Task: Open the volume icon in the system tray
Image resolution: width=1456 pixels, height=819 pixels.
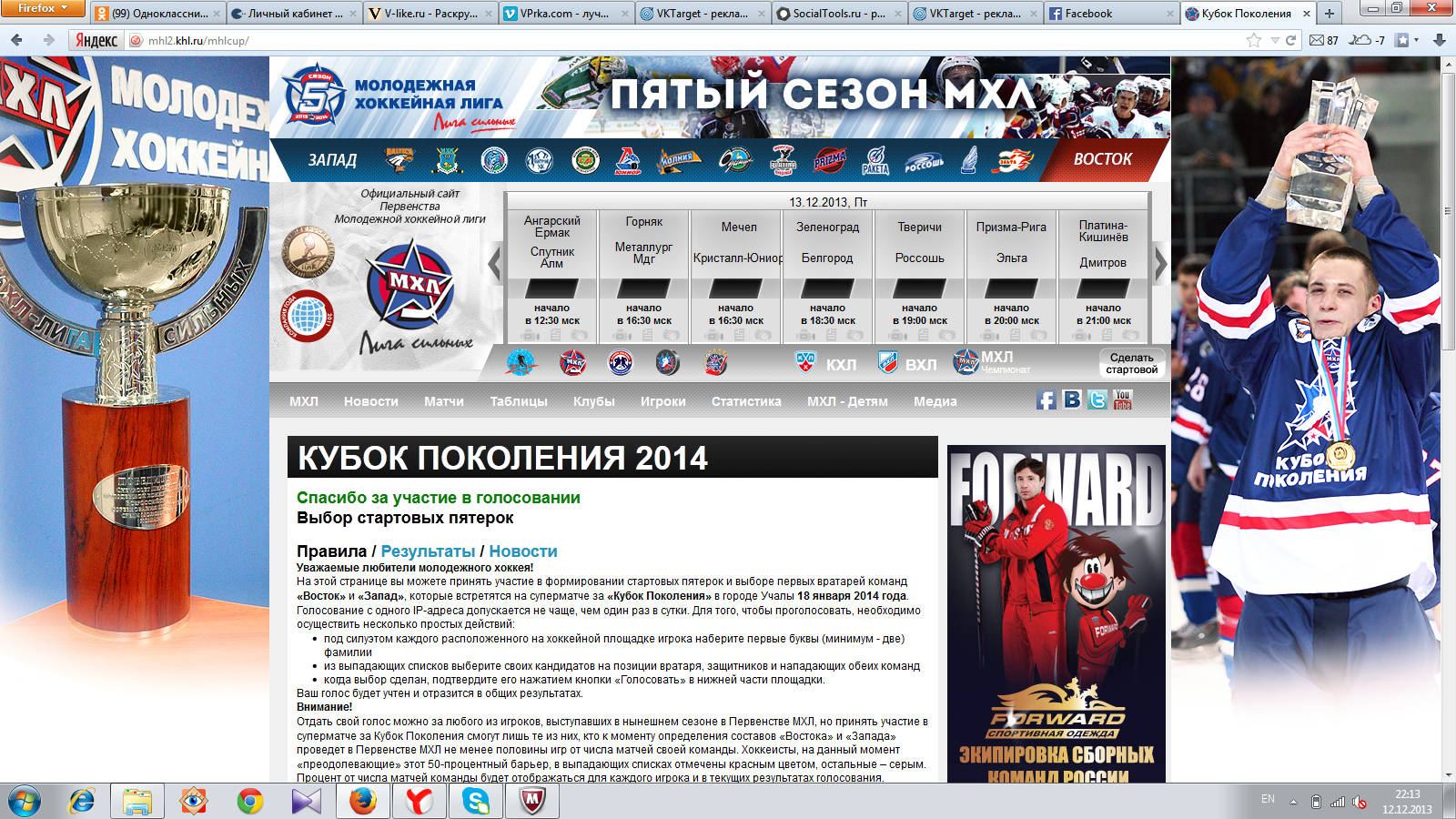Action: click(1360, 802)
